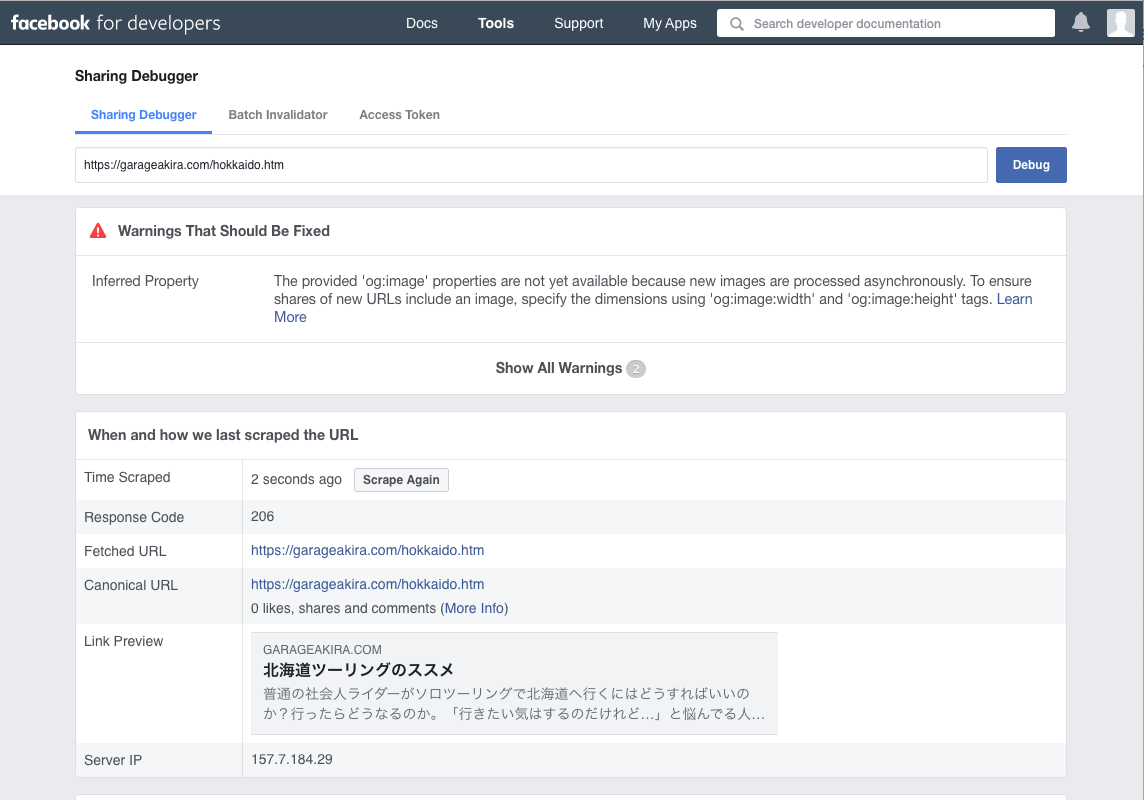Click GARAGEAKIRA.COM in link preview
Image resolution: width=1144 pixels, height=800 pixels.
pos(322,650)
